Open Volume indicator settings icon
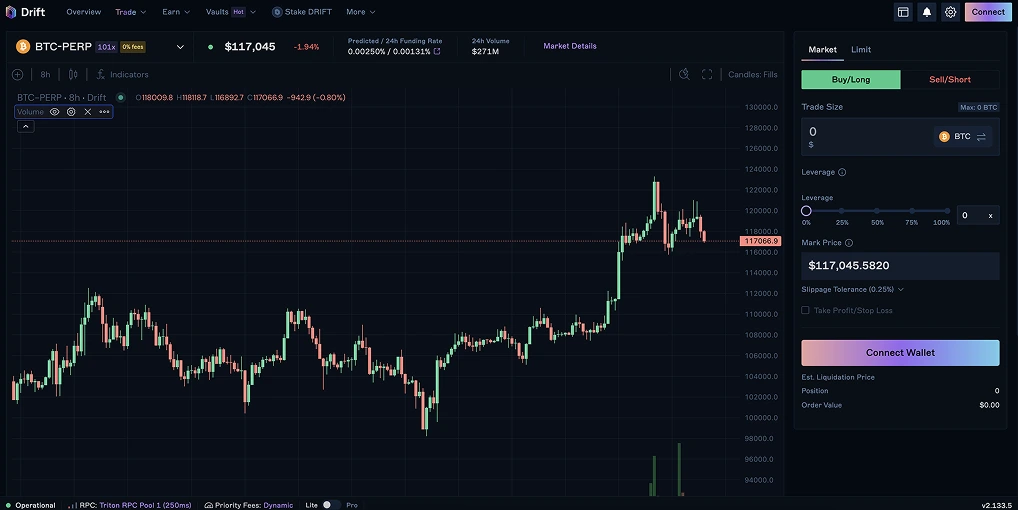Image resolution: width=1018 pixels, height=510 pixels. (x=71, y=112)
